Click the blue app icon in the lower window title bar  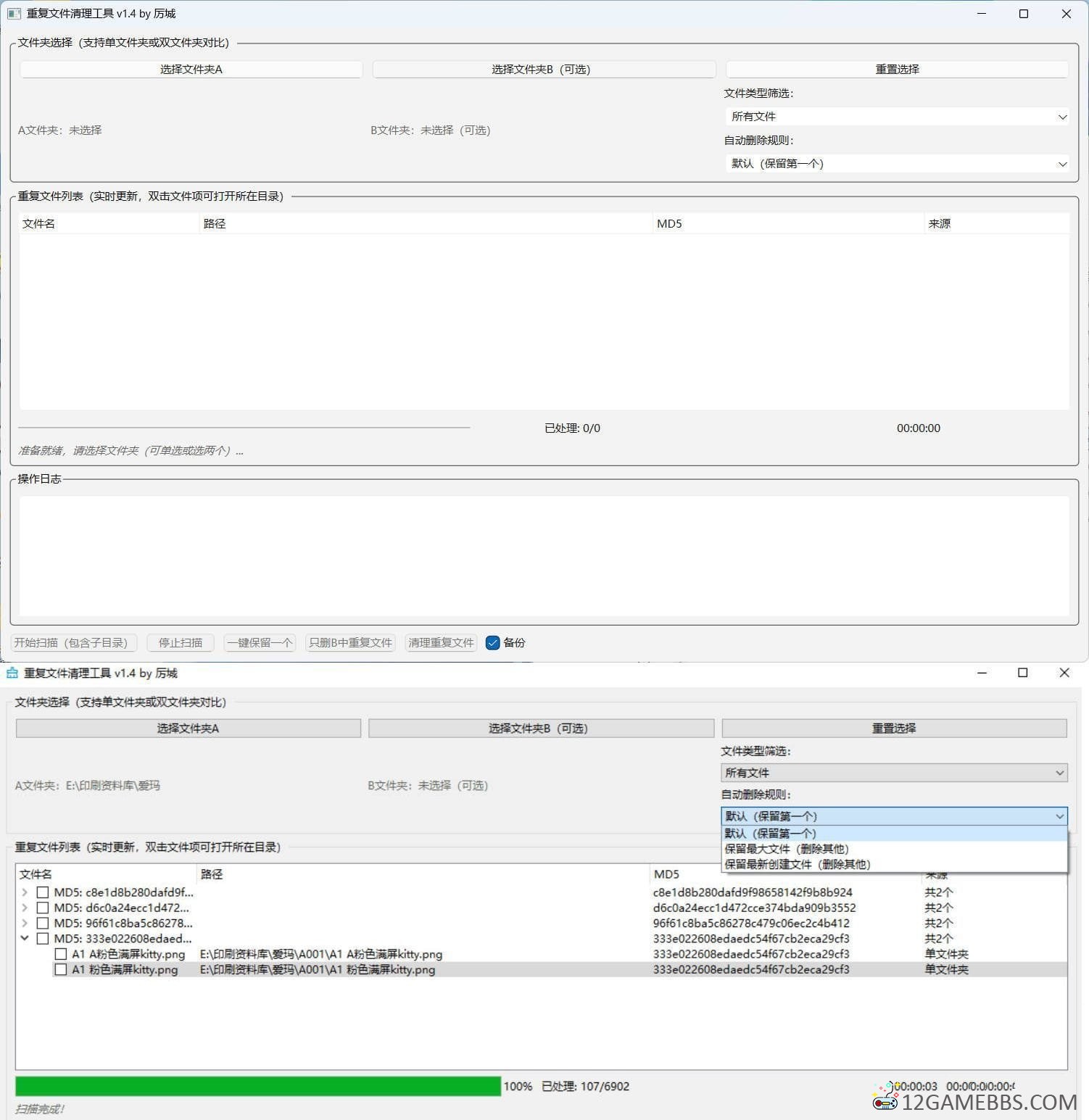tap(12, 673)
